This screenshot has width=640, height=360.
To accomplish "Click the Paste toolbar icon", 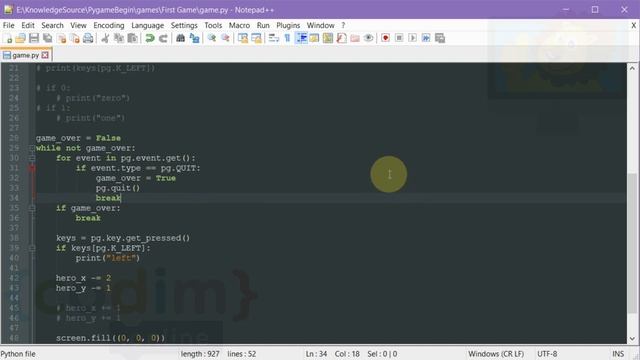I will click(132, 38).
